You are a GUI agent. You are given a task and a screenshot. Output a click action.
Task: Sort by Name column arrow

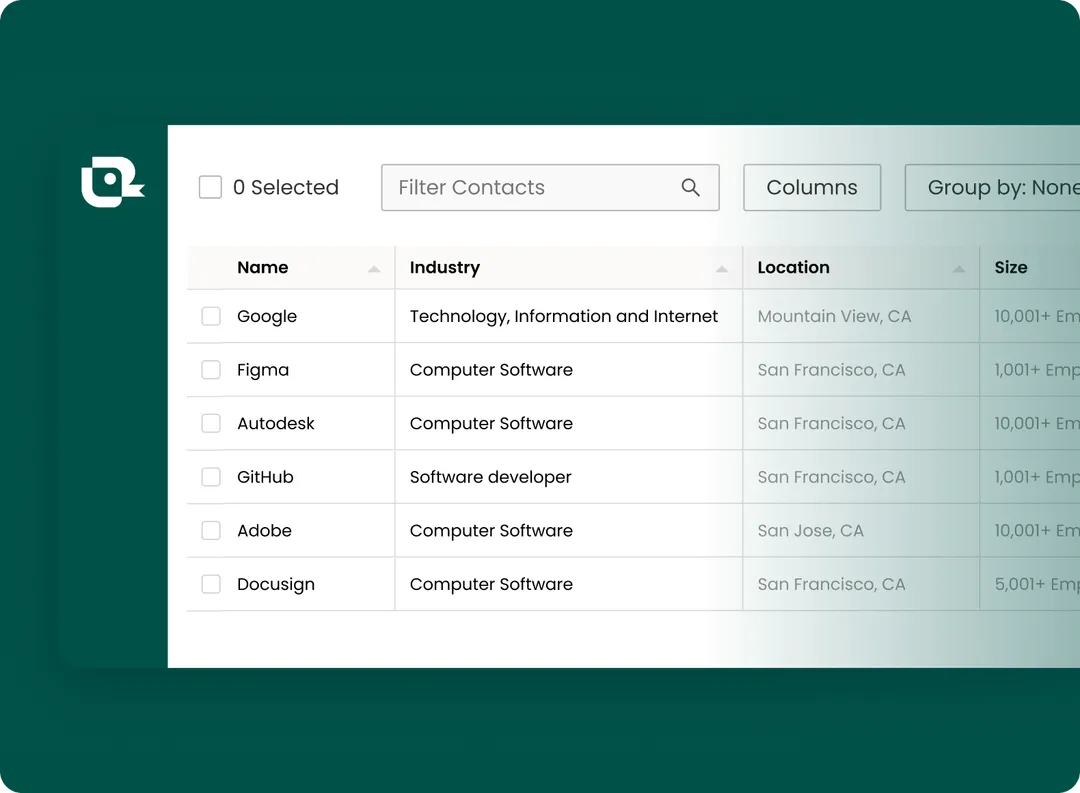(374, 269)
